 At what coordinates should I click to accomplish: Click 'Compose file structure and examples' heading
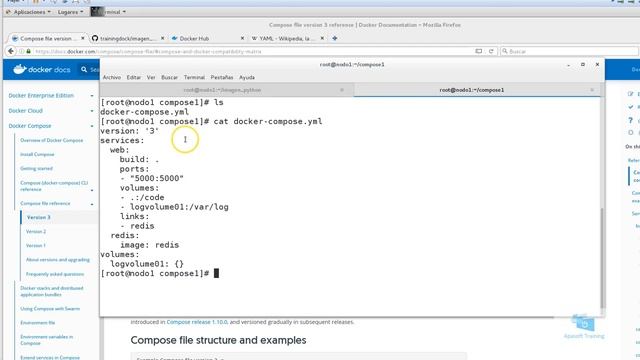tap(218, 340)
